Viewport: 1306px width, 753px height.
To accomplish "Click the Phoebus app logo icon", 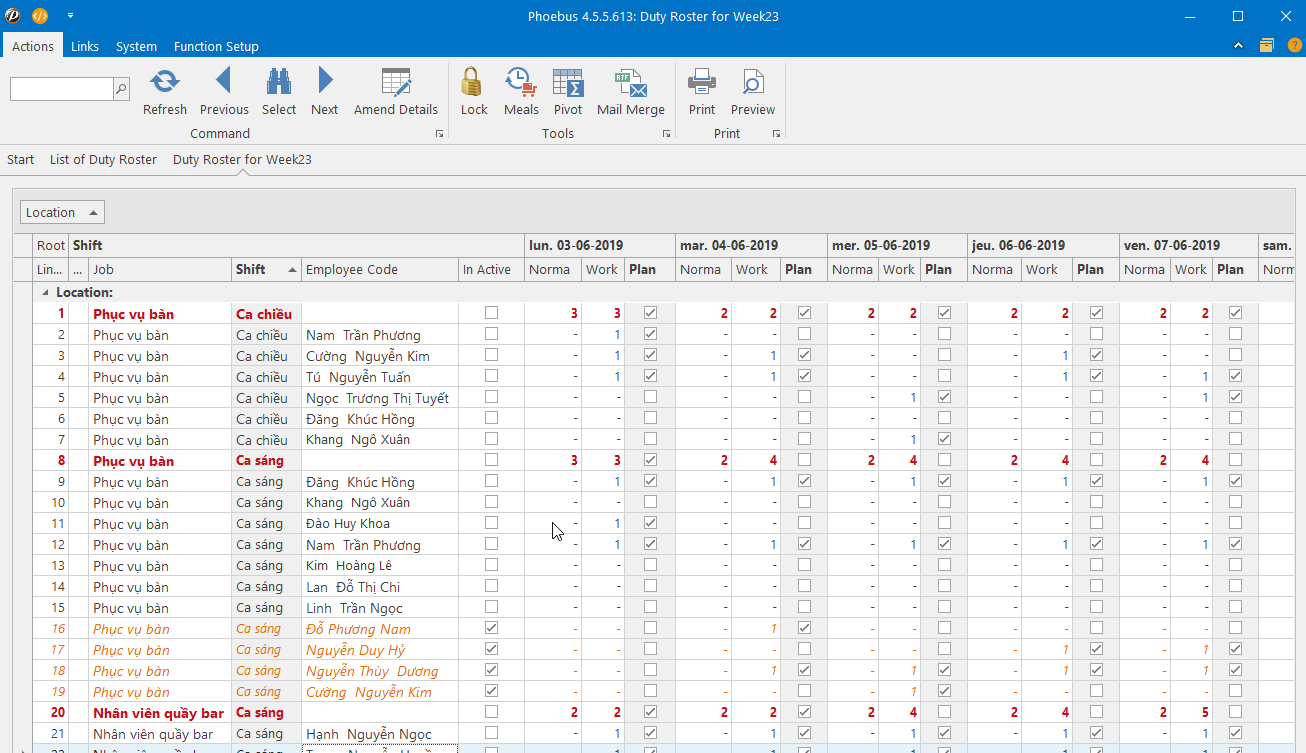I will (13, 16).
